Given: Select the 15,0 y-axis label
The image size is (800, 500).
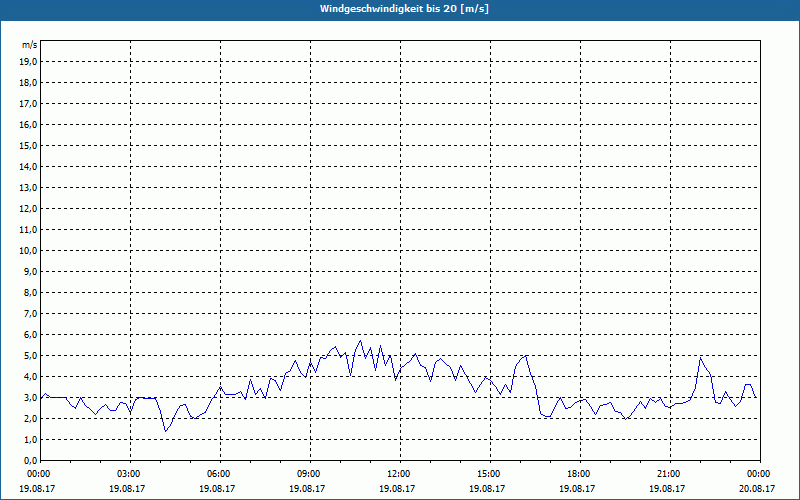Looking at the screenshot, I should pos(28,145).
